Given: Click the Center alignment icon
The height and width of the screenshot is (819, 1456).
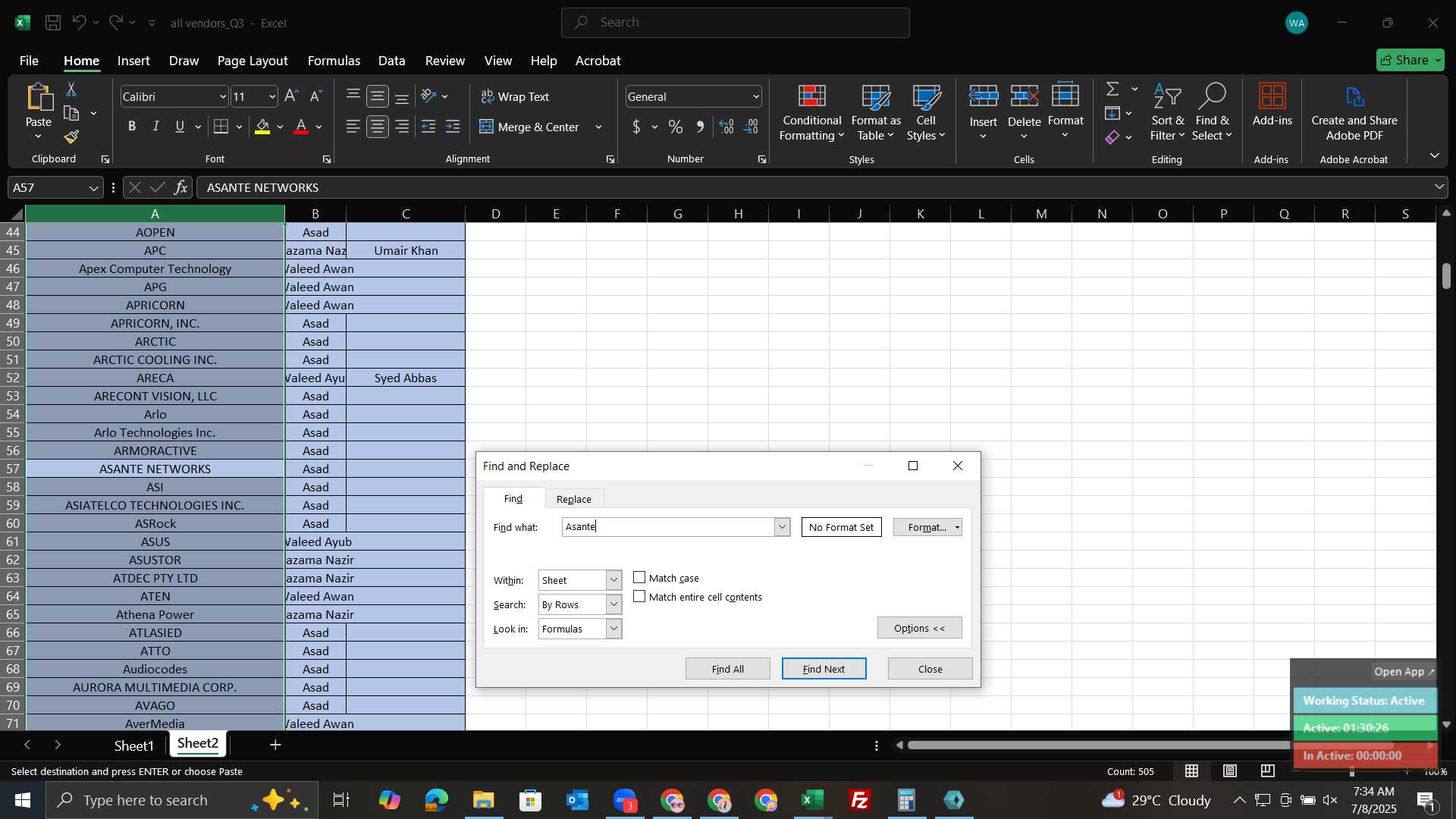Looking at the screenshot, I should (378, 127).
